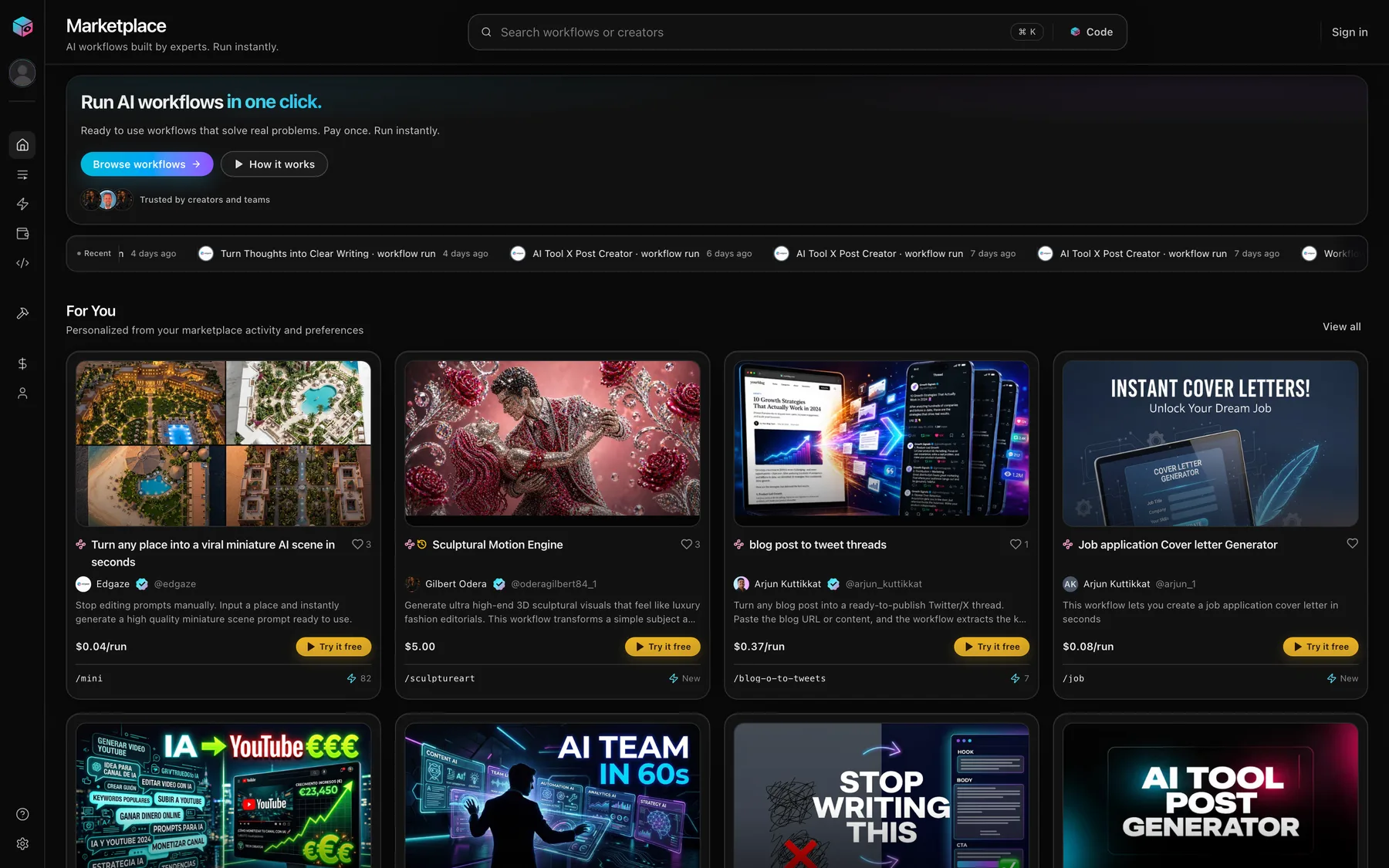This screenshot has width=1389, height=868.
Task: Open the dollar sign earnings icon
Action: [22, 363]
